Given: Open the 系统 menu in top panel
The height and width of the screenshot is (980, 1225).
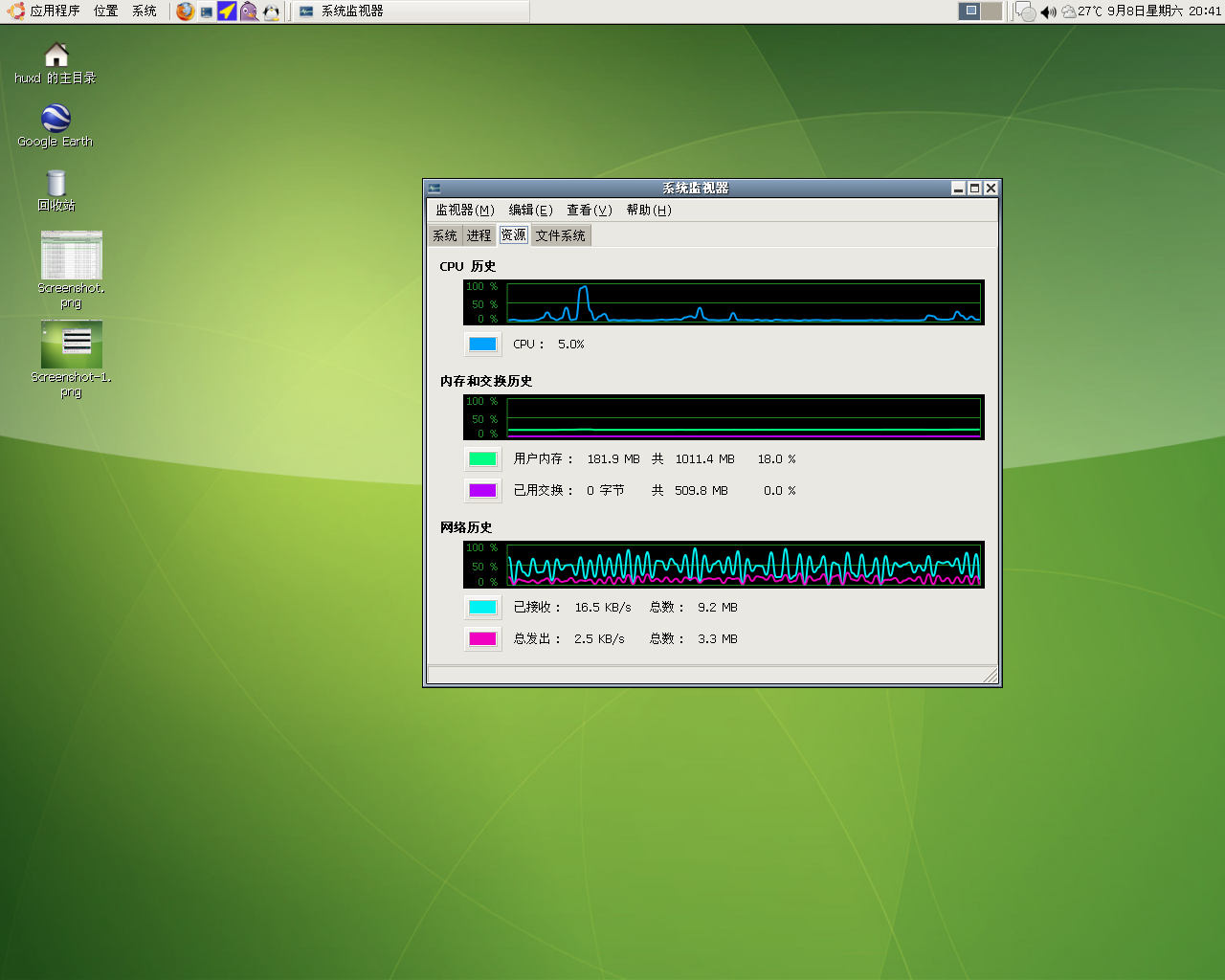Looking at the screenshot, I should (145, 11).
